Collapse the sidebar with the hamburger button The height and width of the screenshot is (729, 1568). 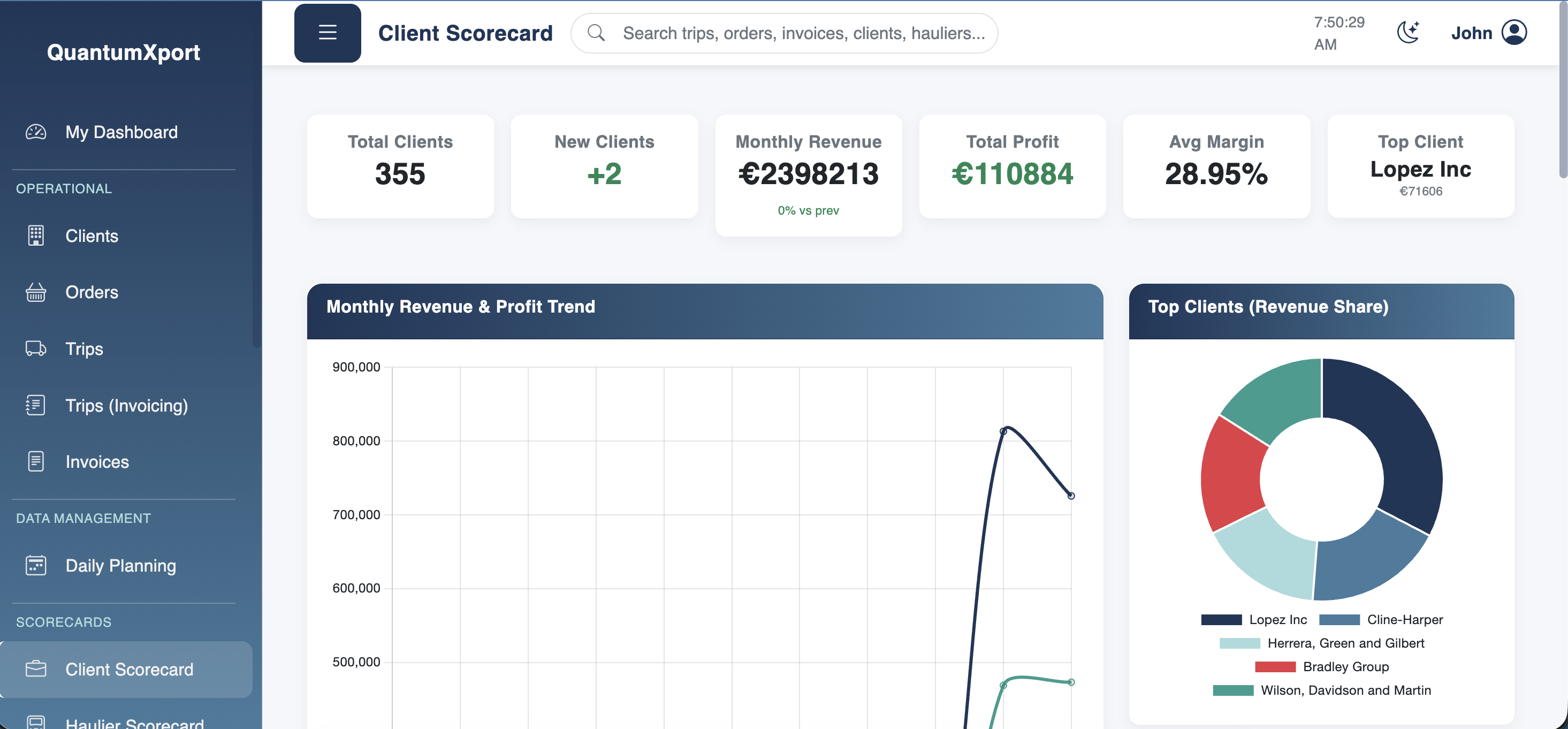pos(328,33)
